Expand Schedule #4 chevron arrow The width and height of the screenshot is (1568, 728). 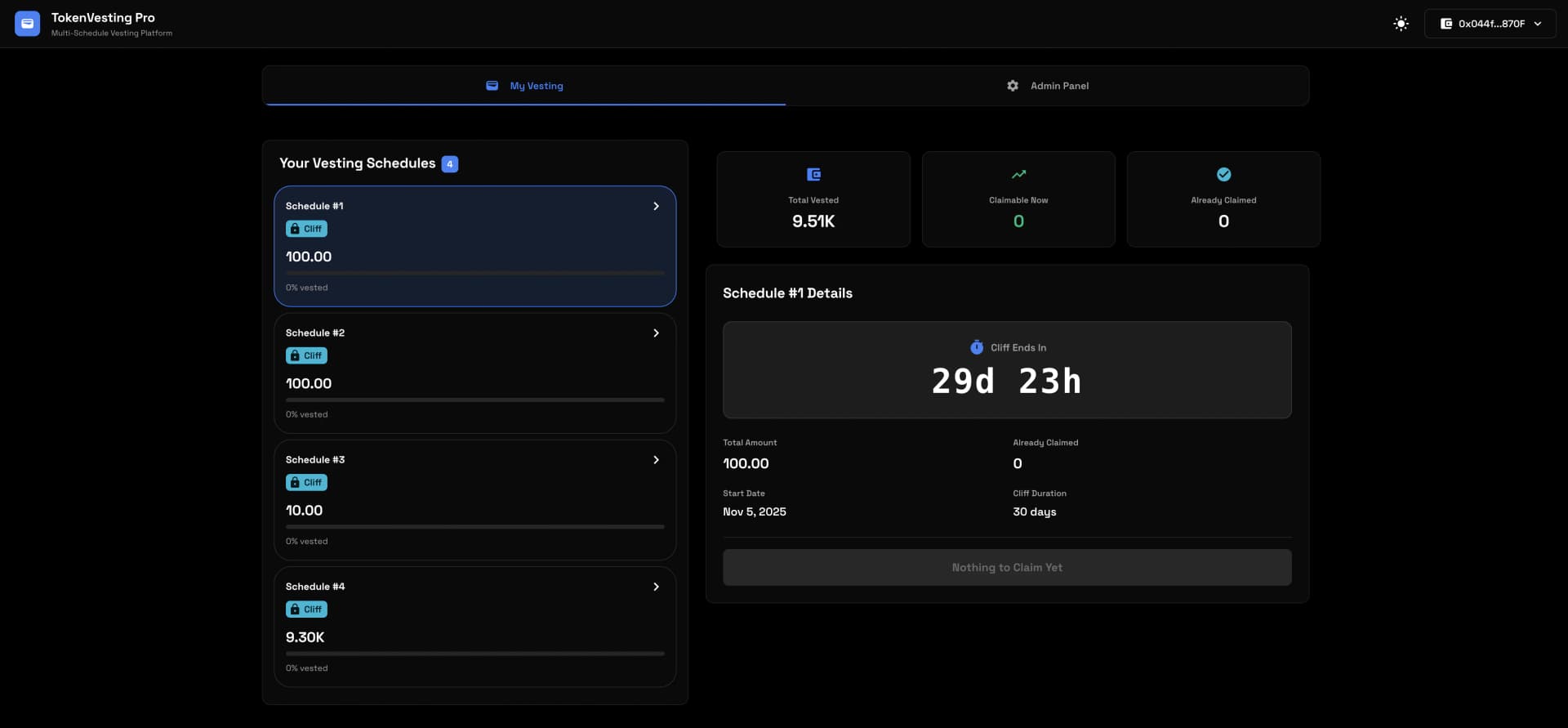[x=656, y=587]
